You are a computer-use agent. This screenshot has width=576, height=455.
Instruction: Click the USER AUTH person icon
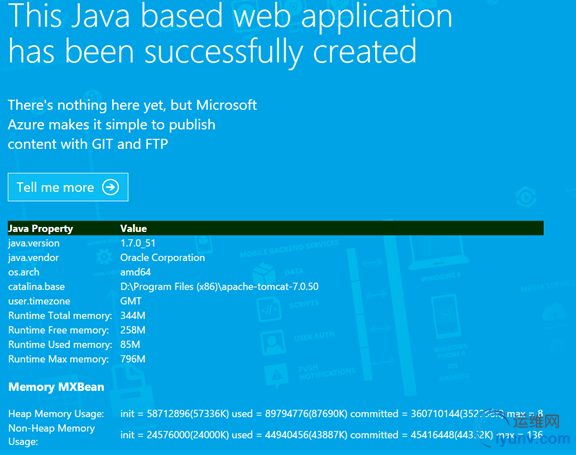273,342
